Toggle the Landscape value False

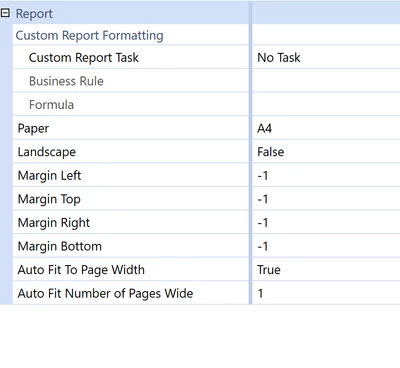coord(326,152)
